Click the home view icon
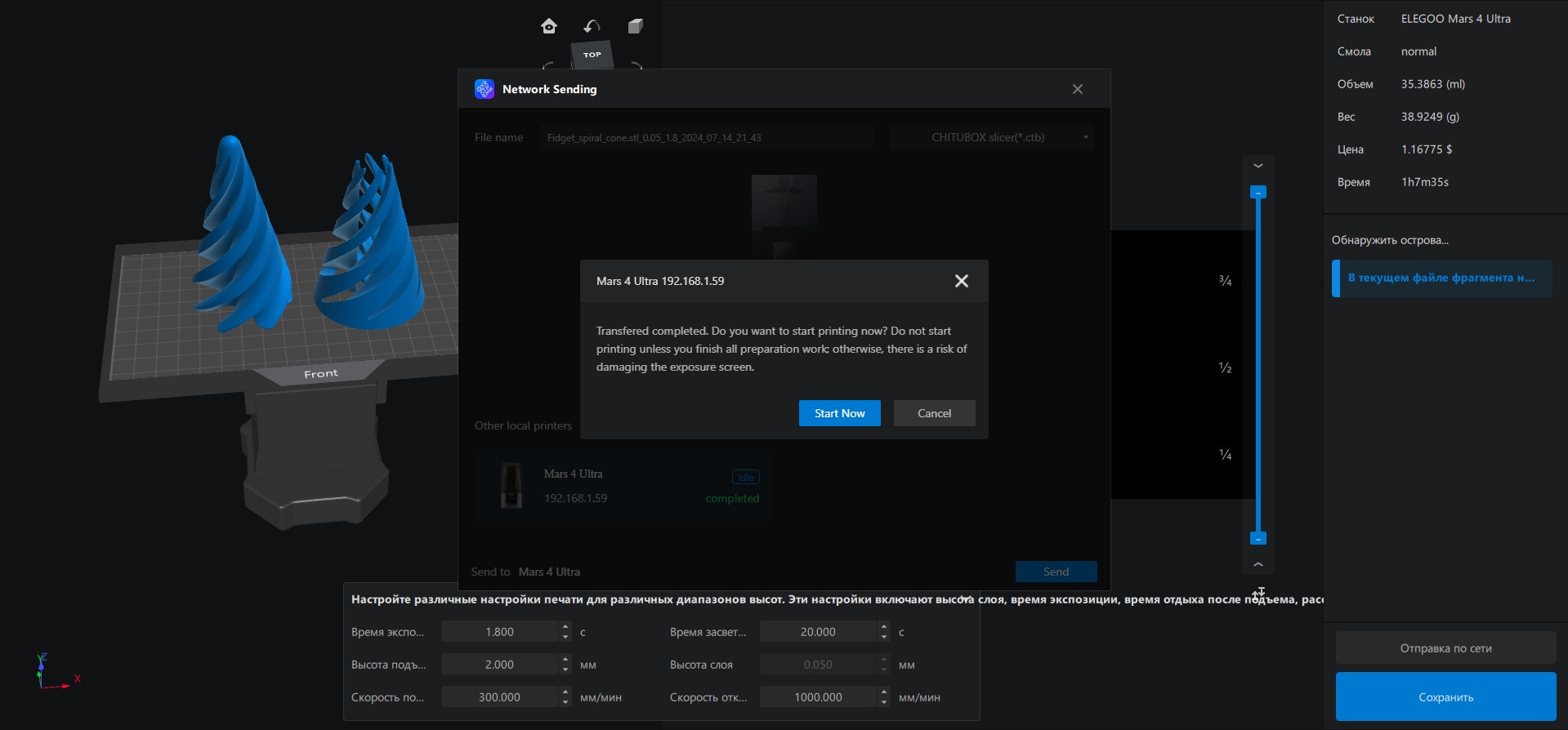 click(549, 26)
